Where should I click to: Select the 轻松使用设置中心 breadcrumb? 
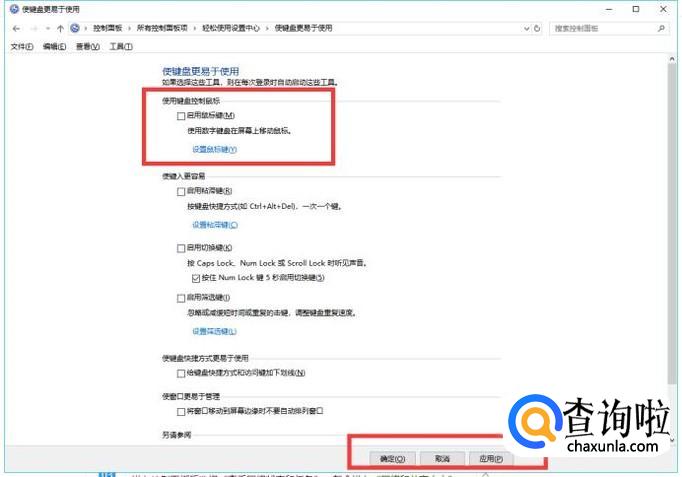tap(231, 28)
